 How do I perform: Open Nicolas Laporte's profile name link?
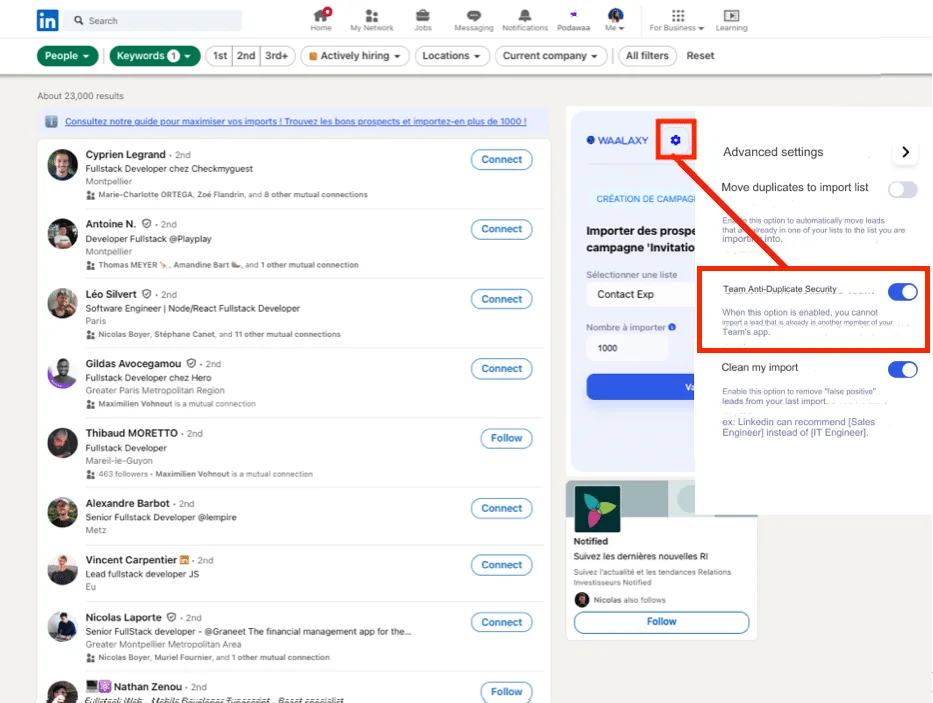point(123,617)
